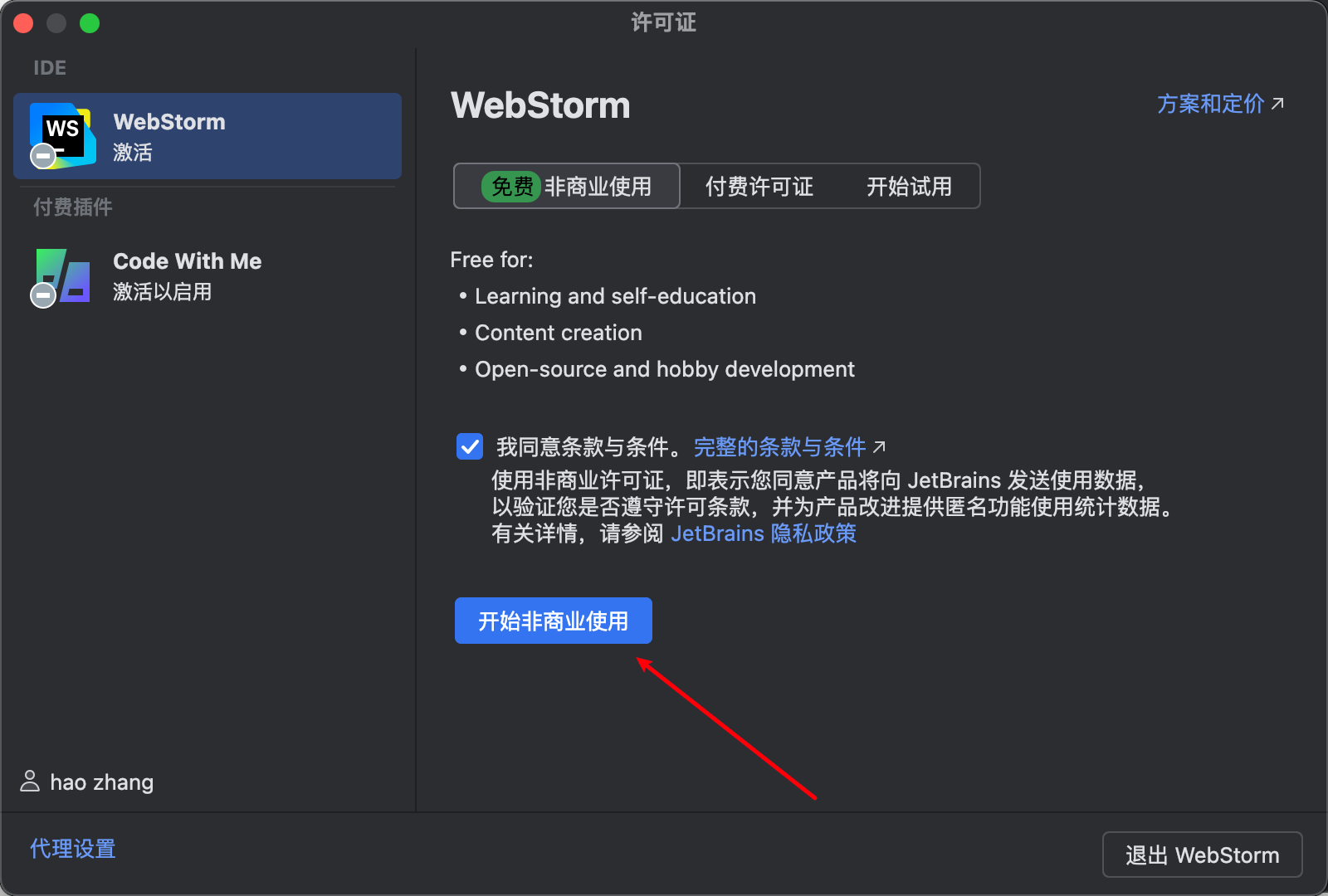Open the 开始试用 tab

point(909,186)
